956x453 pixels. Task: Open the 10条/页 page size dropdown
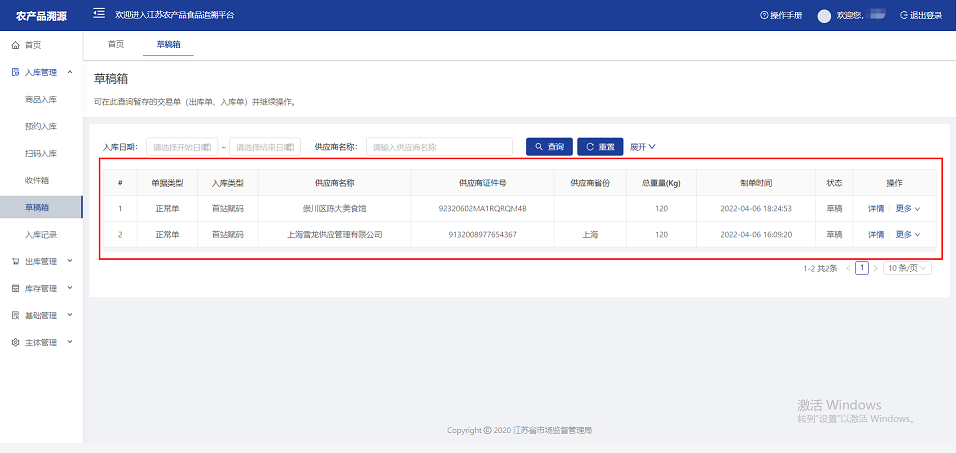[x=907, y=268]
